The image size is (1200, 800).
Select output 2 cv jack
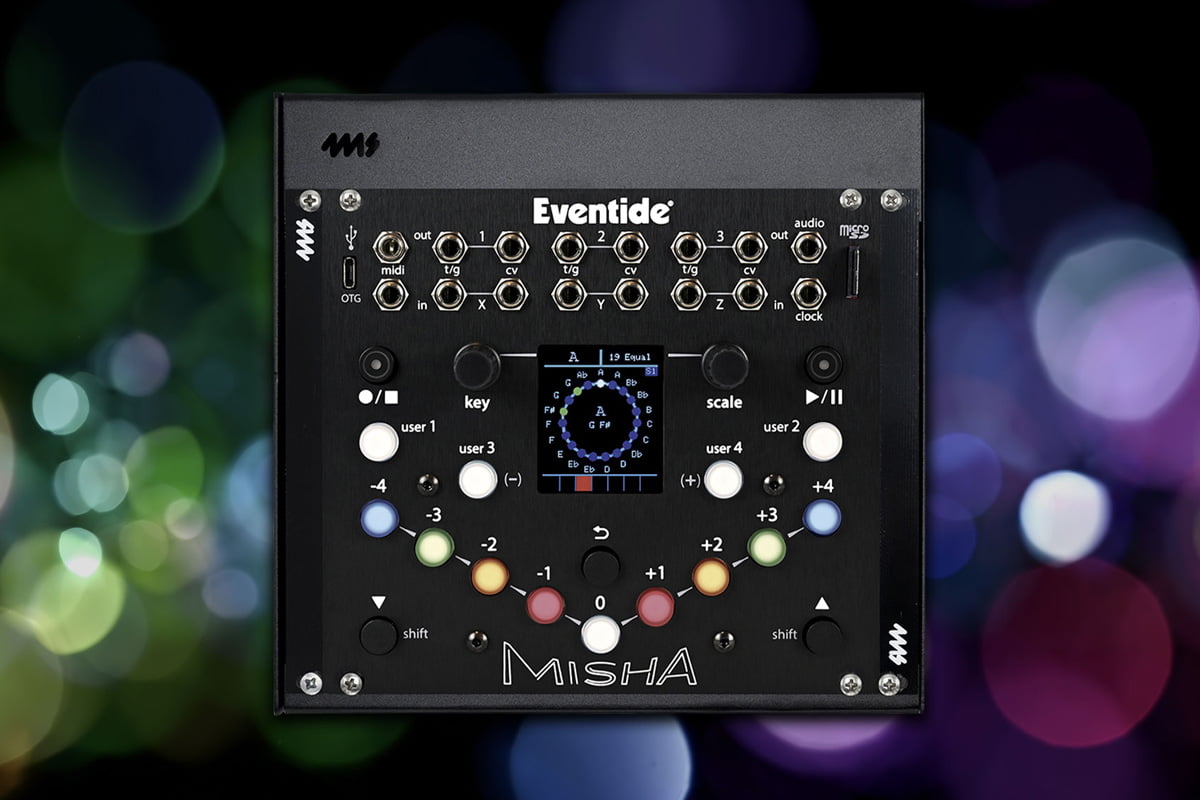pos(631,245)
